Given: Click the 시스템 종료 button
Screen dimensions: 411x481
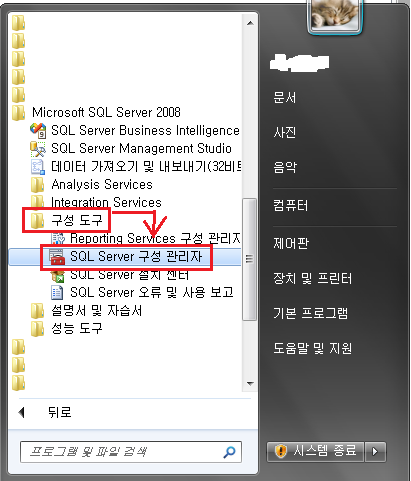Looking at the screenshot, I should 315,452.
